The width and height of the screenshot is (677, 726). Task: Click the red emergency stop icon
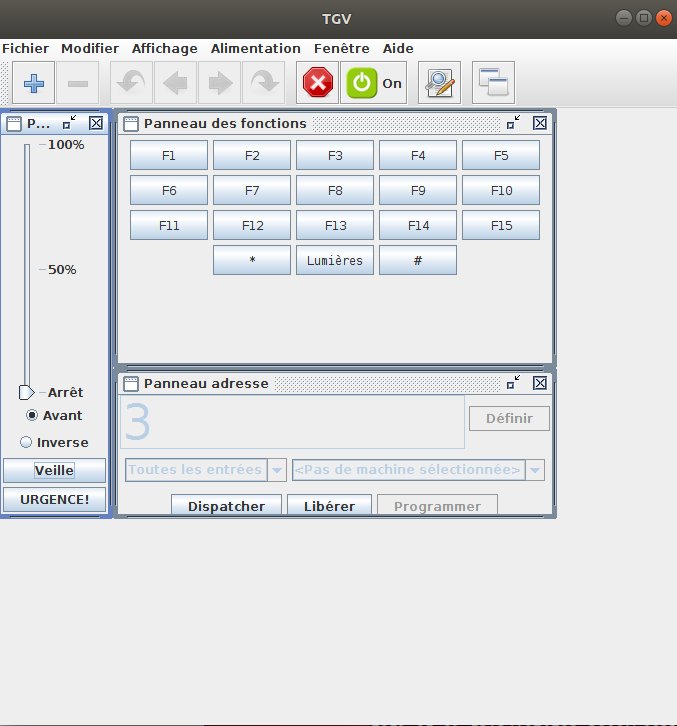[317, 83]
